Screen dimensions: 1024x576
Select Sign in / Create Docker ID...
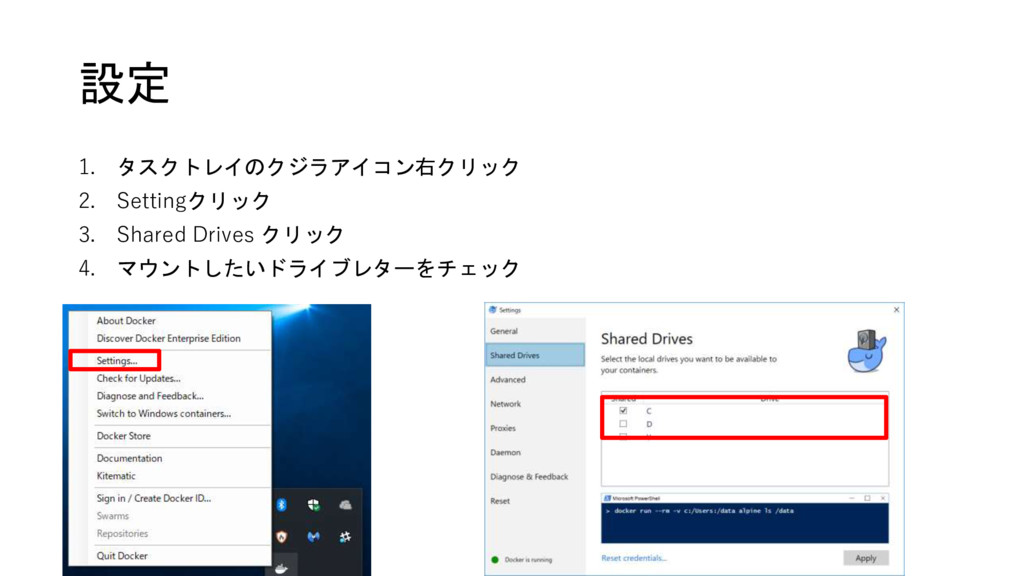[153, 498]
